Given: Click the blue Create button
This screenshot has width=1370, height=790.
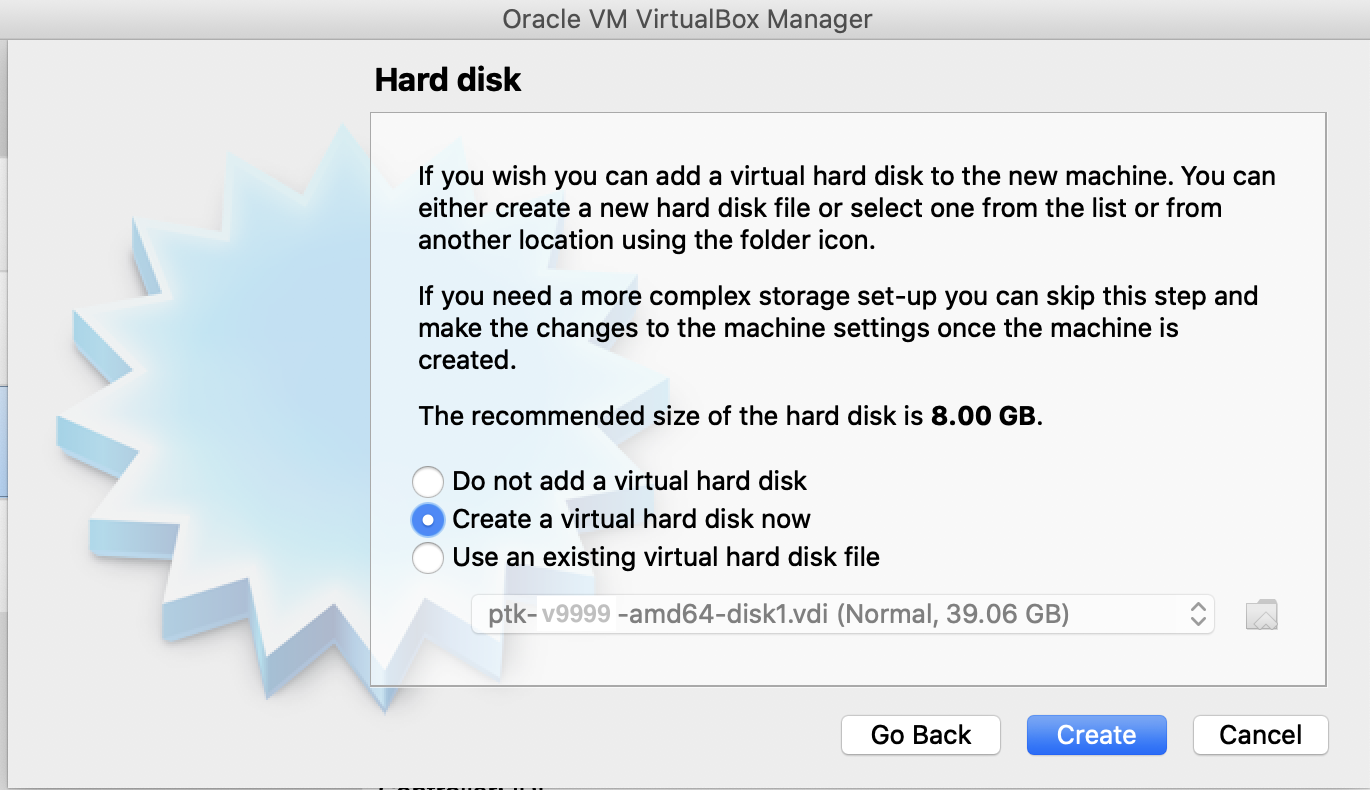Looking at the screenshot, I should click(1096, 735).
